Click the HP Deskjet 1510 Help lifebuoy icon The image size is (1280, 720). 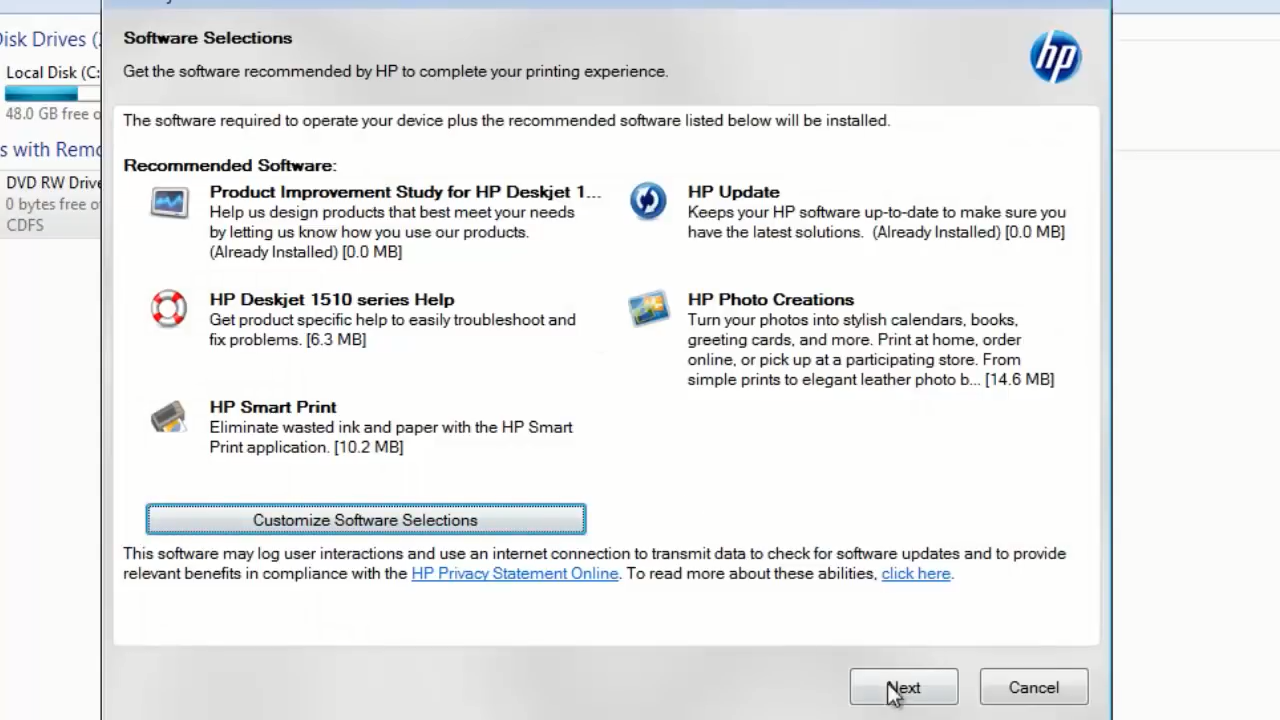pos(169,308)
